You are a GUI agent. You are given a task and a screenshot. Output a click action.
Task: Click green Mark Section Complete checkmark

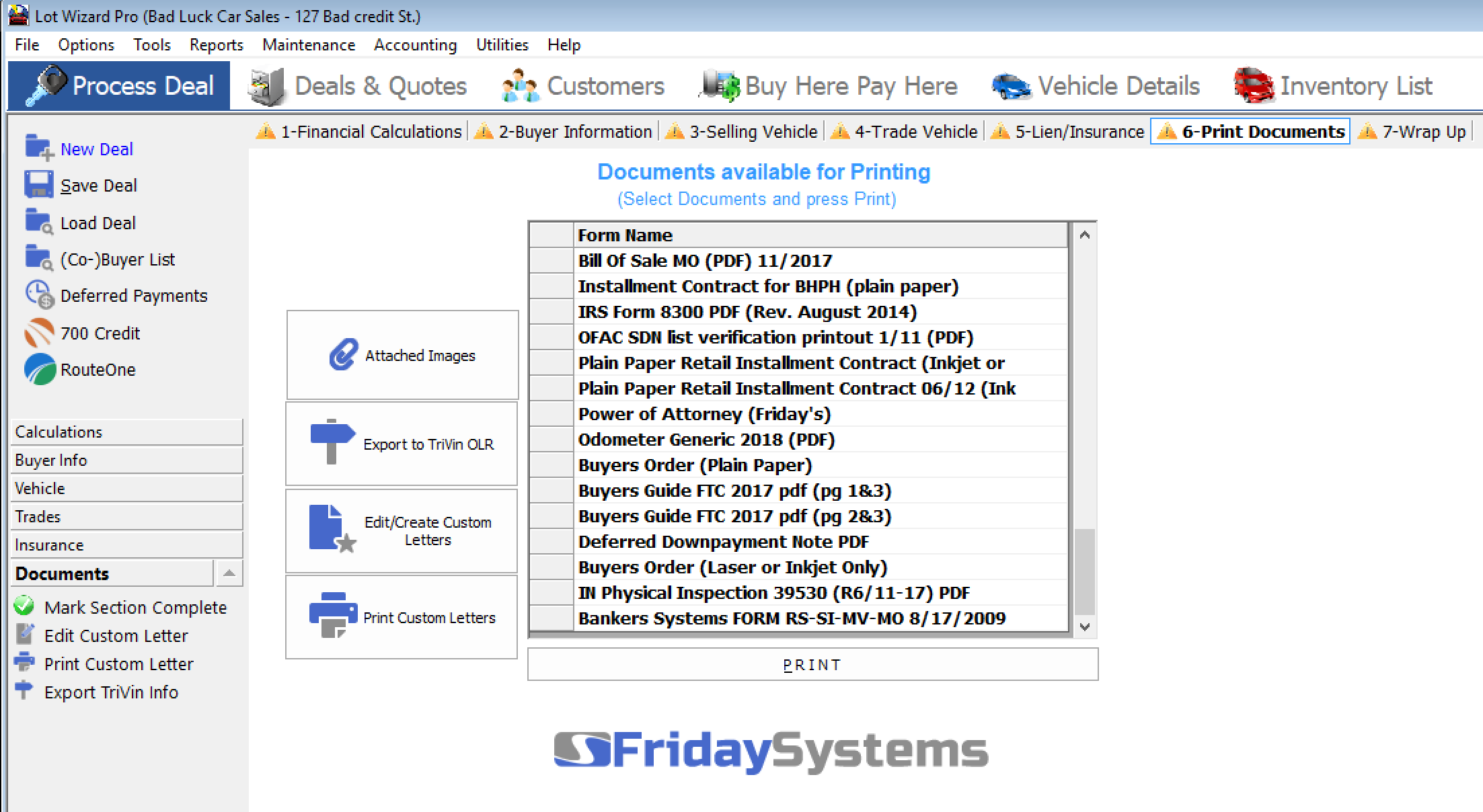point(24,606)
